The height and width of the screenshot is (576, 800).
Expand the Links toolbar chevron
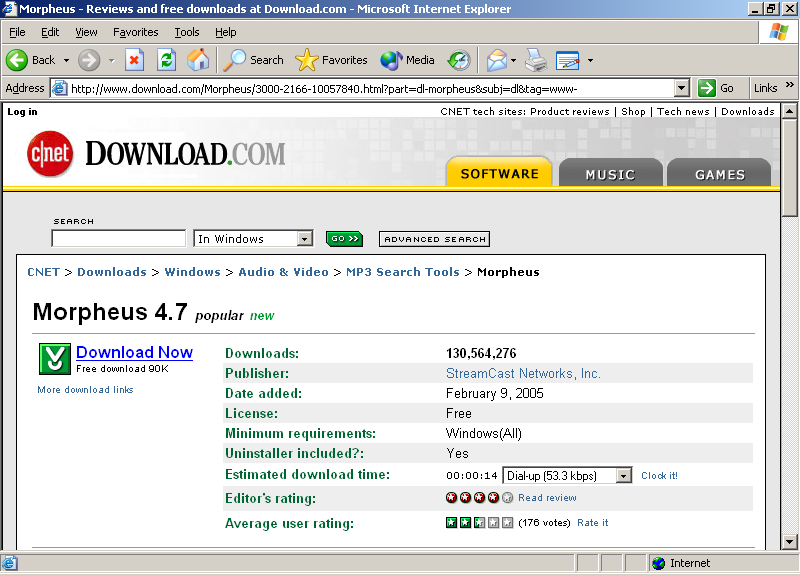[790, 85]
